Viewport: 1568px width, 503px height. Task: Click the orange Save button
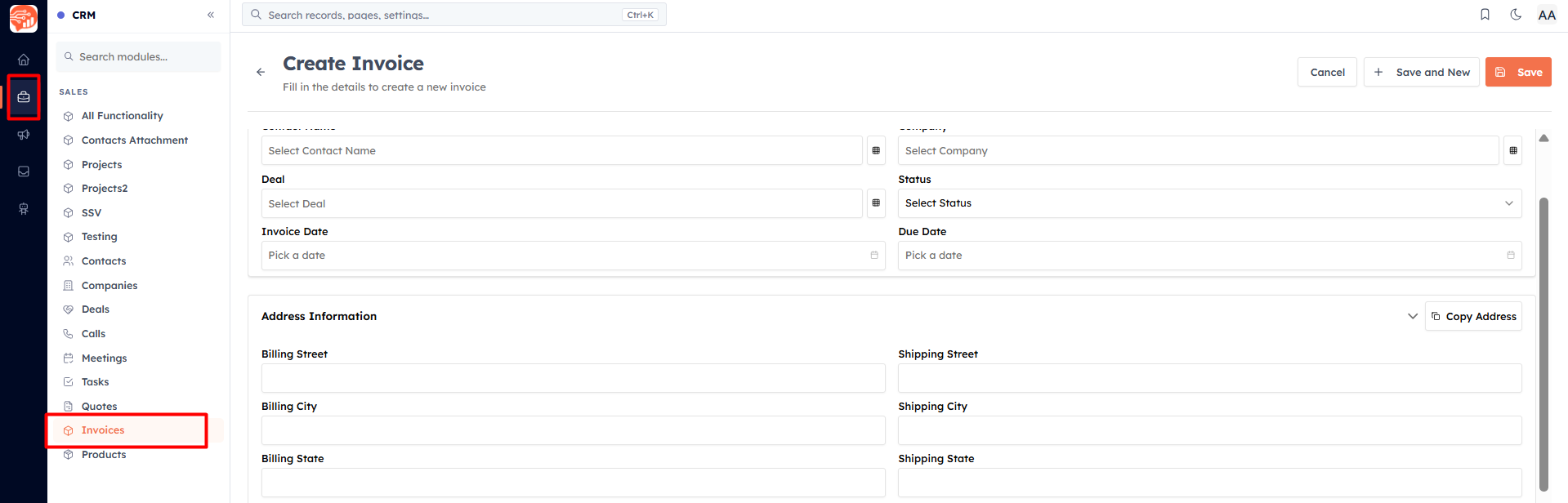(1518, 72)
